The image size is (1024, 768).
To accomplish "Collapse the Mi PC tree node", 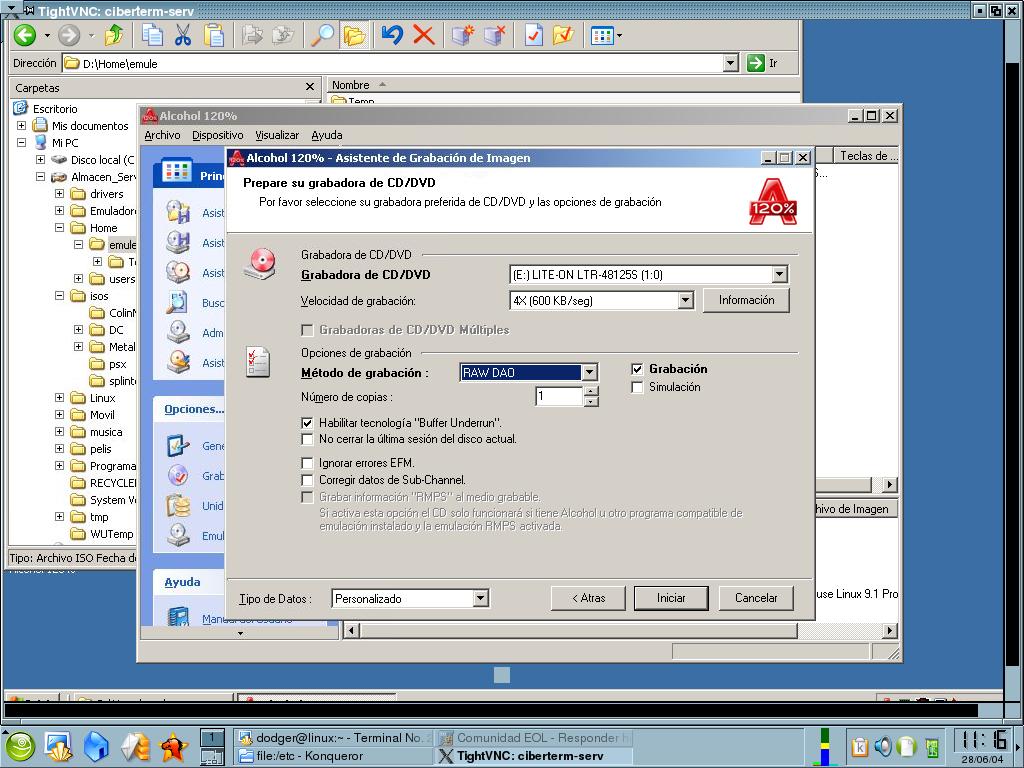I will [x=22, y=142].
